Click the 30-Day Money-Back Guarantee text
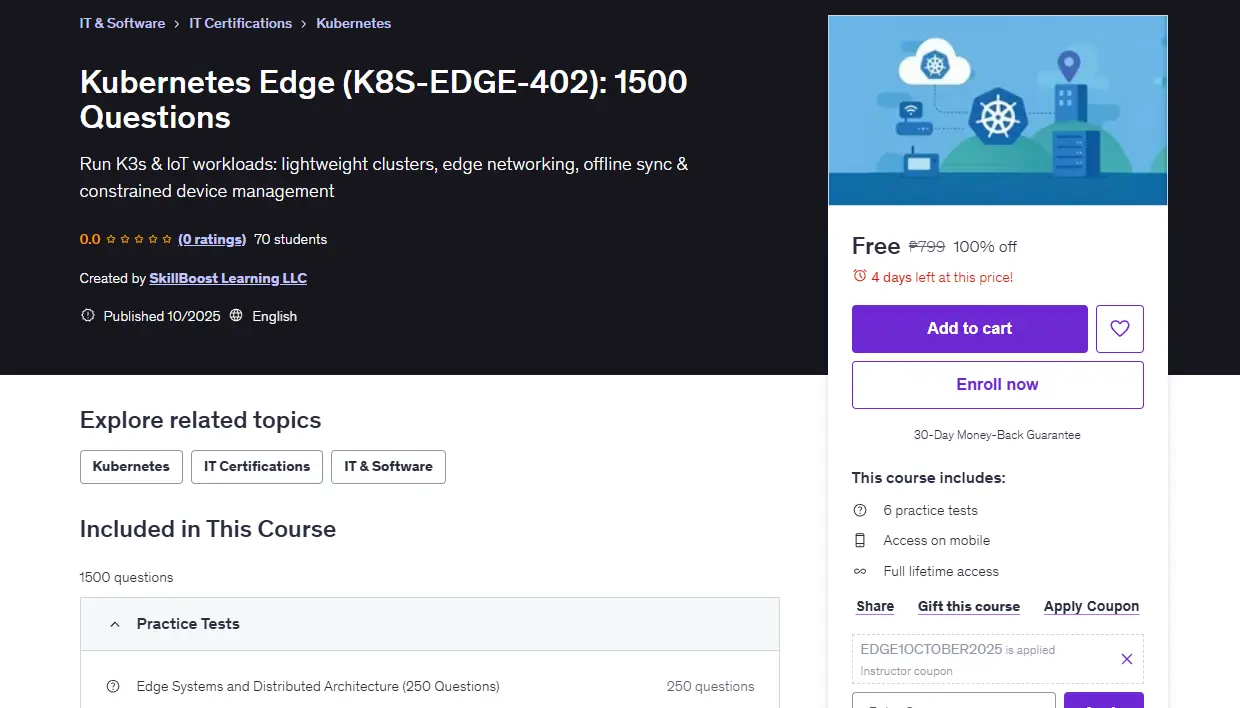 (997, 435)
